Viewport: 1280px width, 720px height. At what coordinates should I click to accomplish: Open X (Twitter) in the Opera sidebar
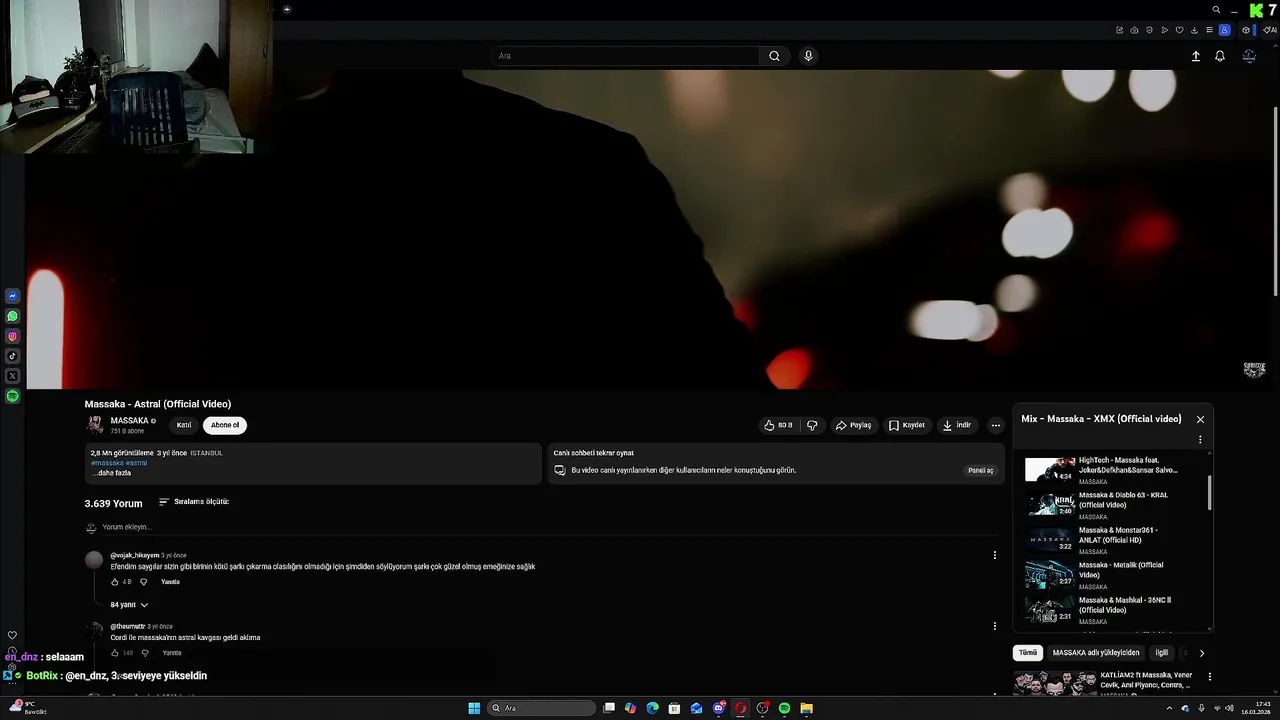(x=13, y=376)
